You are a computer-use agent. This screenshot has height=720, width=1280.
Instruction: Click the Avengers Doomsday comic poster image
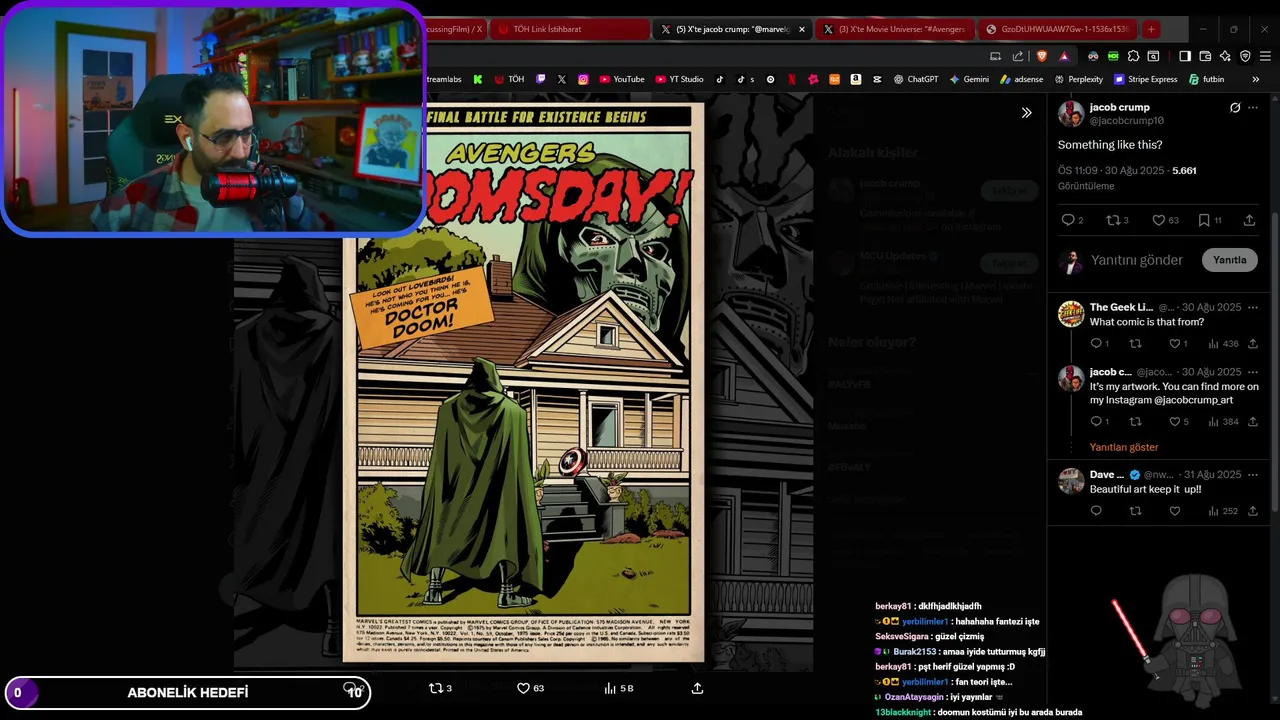point(523,382)
